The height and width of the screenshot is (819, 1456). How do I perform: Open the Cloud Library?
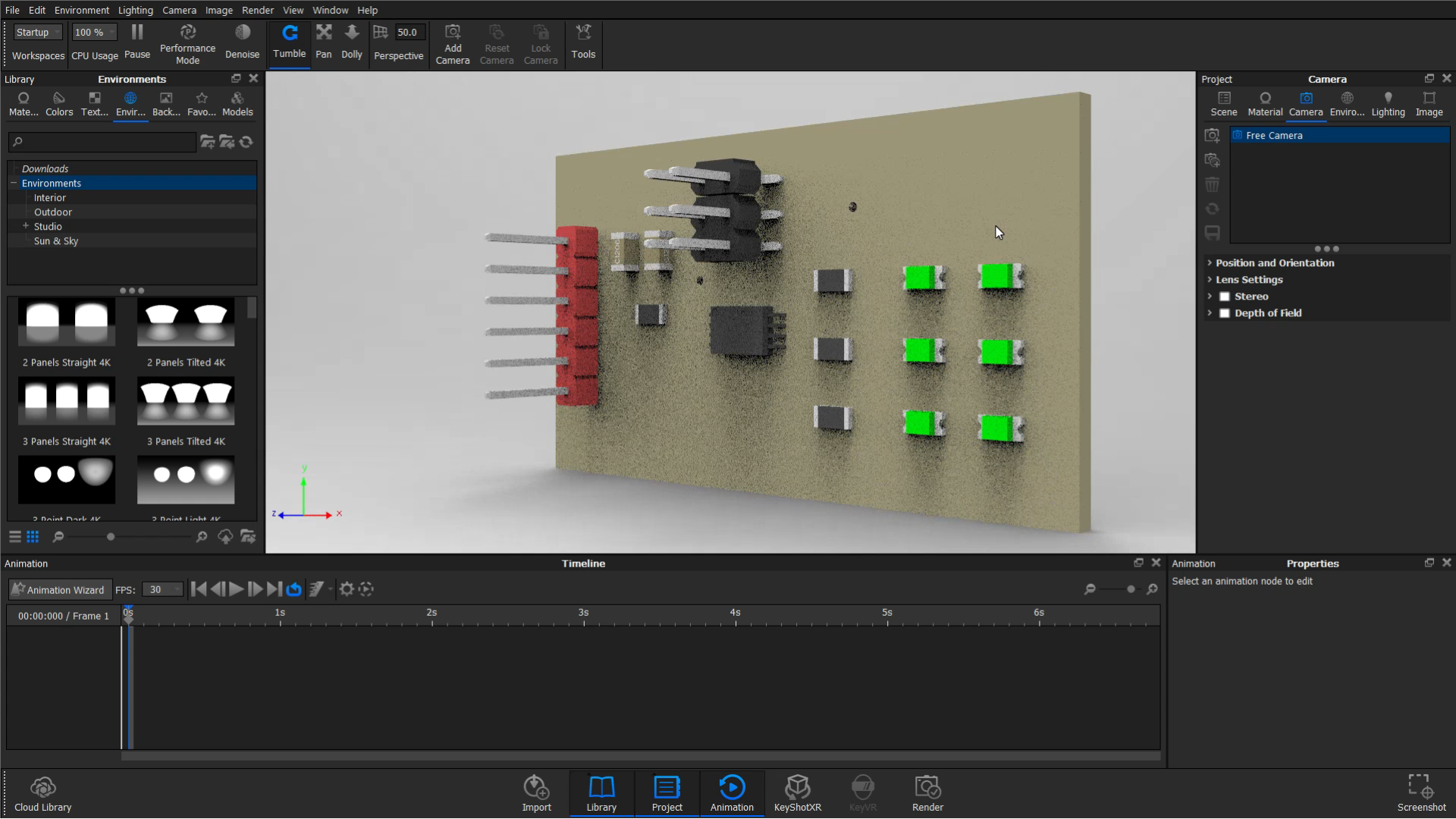tap(42, 792)
